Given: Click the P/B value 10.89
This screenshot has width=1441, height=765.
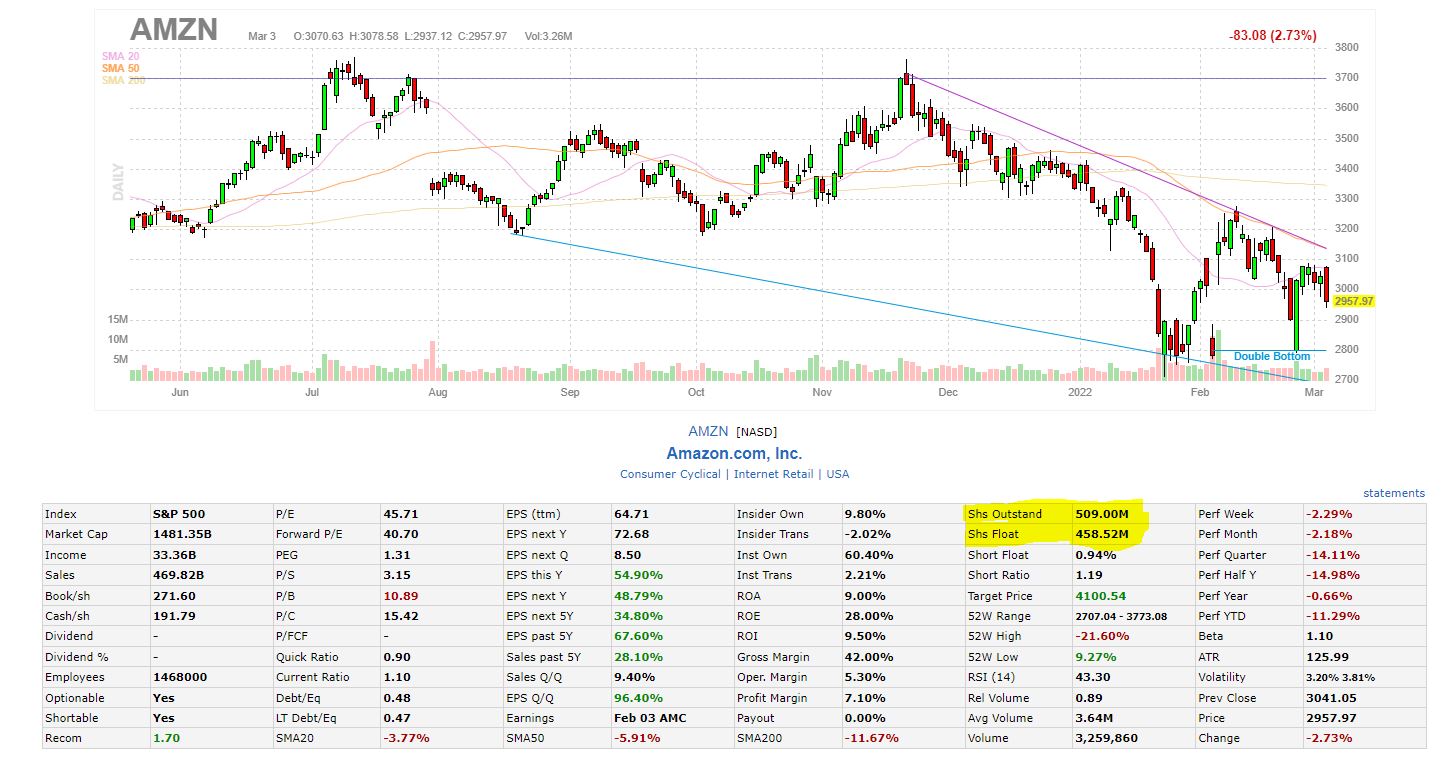Looking at the screenshot, I should (401, 596).
